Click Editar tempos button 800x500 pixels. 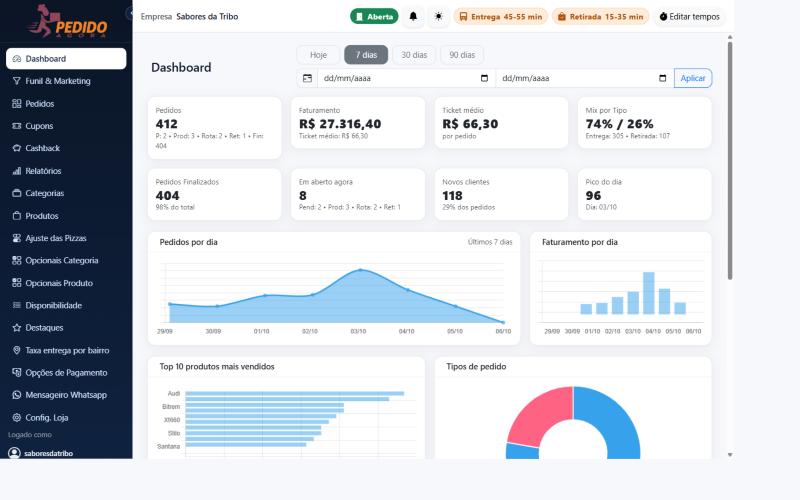(689, 16)
